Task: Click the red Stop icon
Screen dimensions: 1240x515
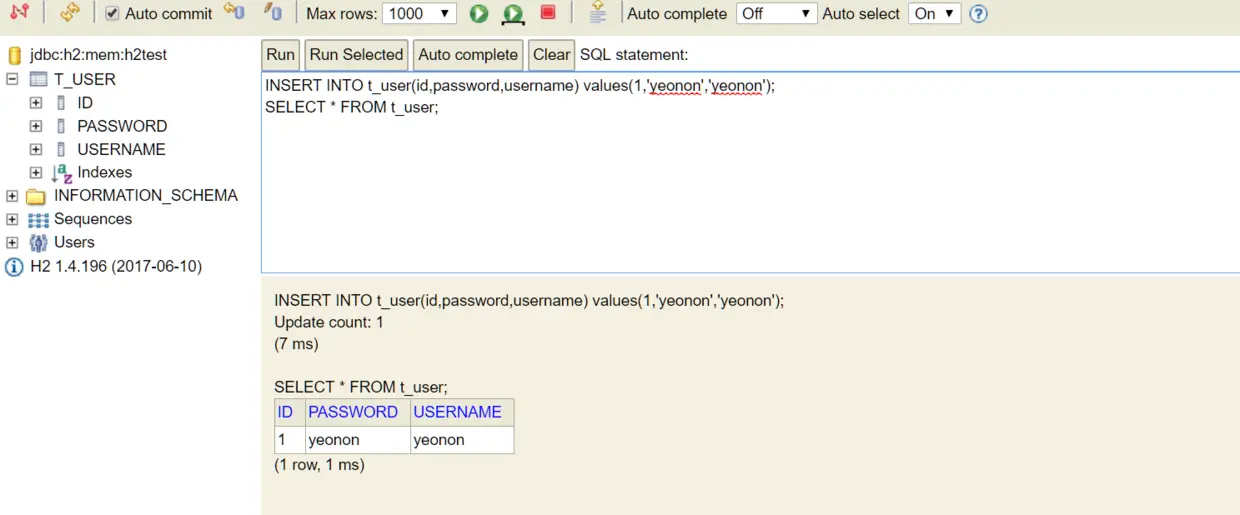Action: 548,12
